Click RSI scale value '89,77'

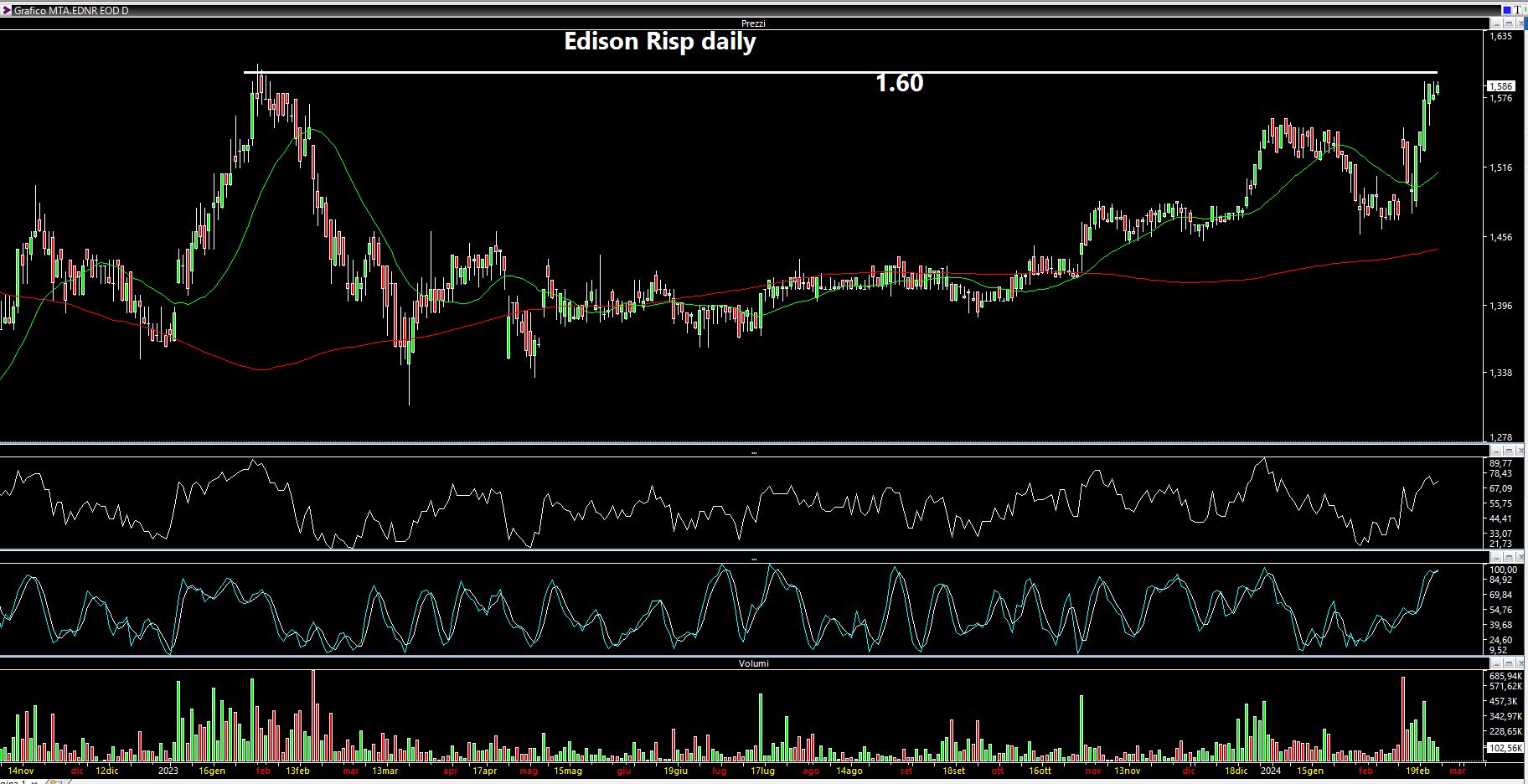[1500, 463]
